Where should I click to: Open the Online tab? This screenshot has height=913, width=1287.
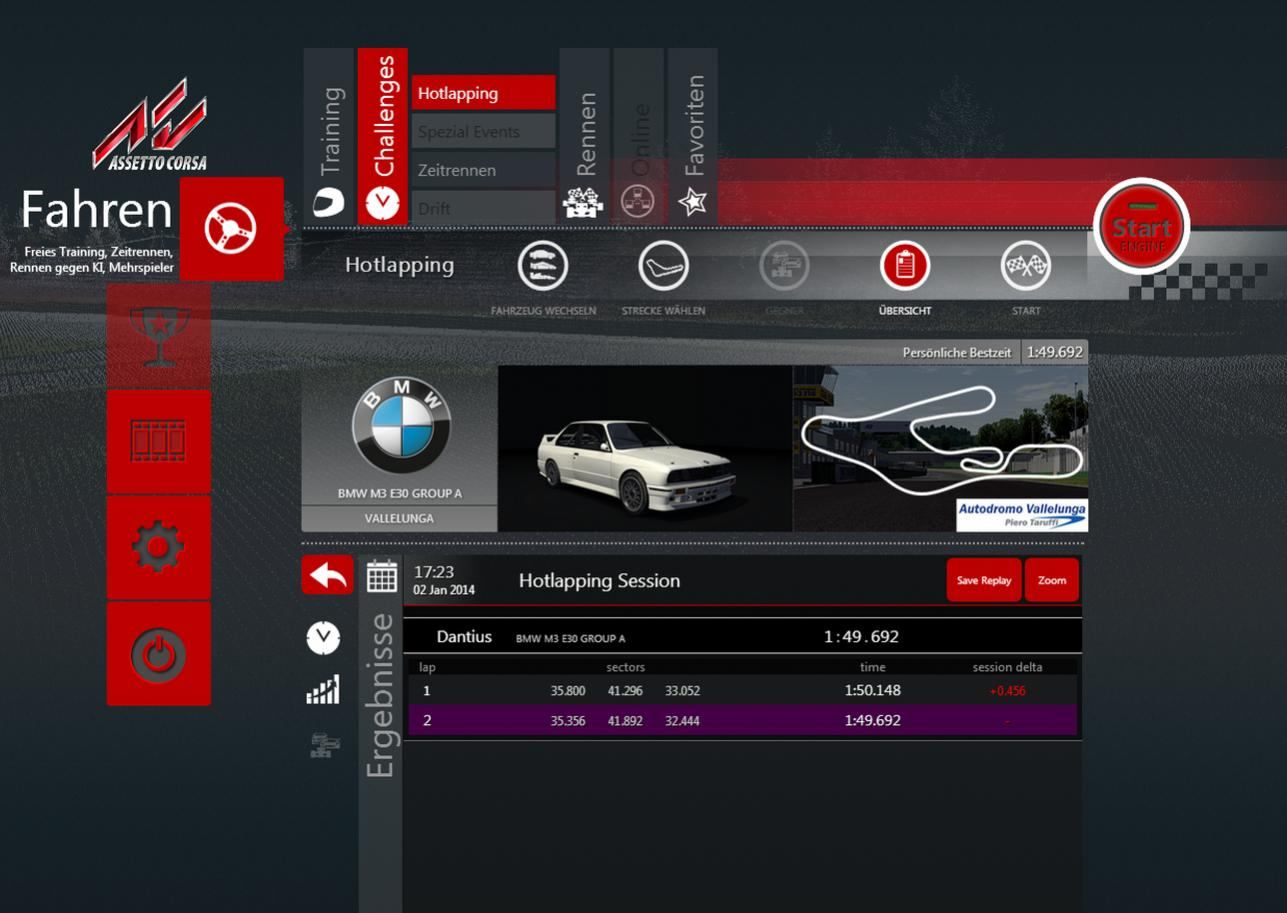click(638, 135)
